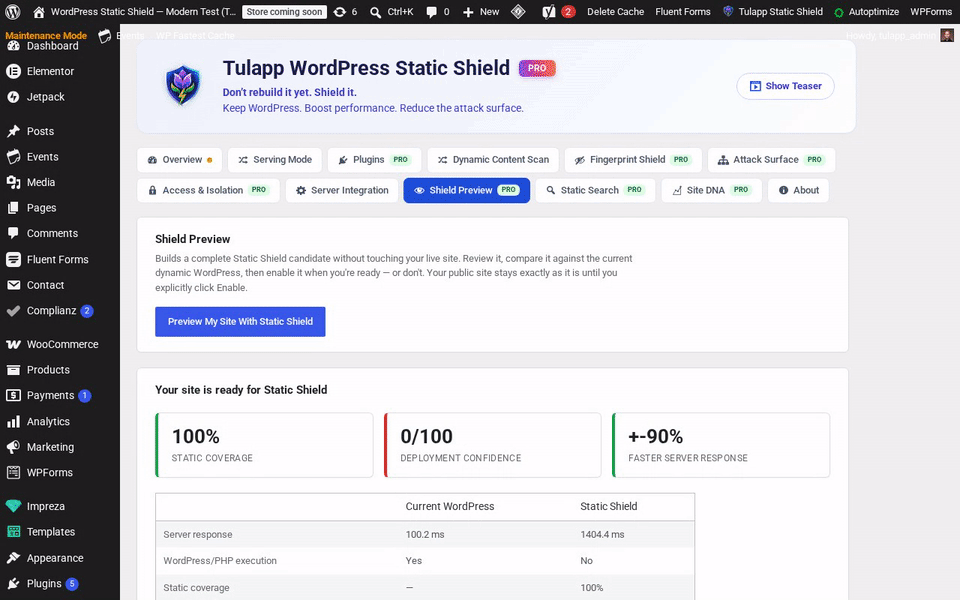This screenshot has height=600, width=960.
Task: Switch to the Plugins PRO tab
Action: coord(374,160)
